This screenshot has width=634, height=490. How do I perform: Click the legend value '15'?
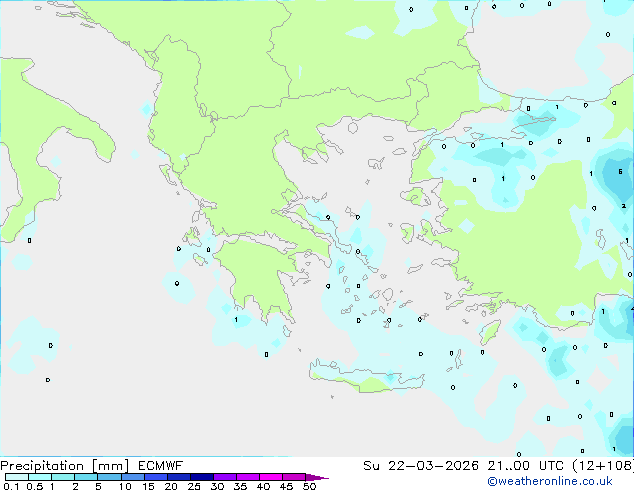tap(148, 486)
